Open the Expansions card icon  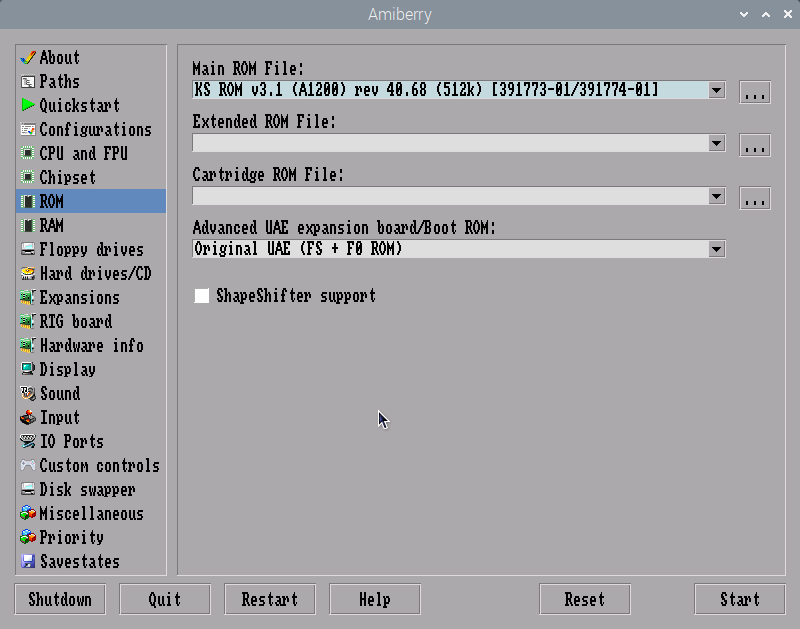[28, 297]
